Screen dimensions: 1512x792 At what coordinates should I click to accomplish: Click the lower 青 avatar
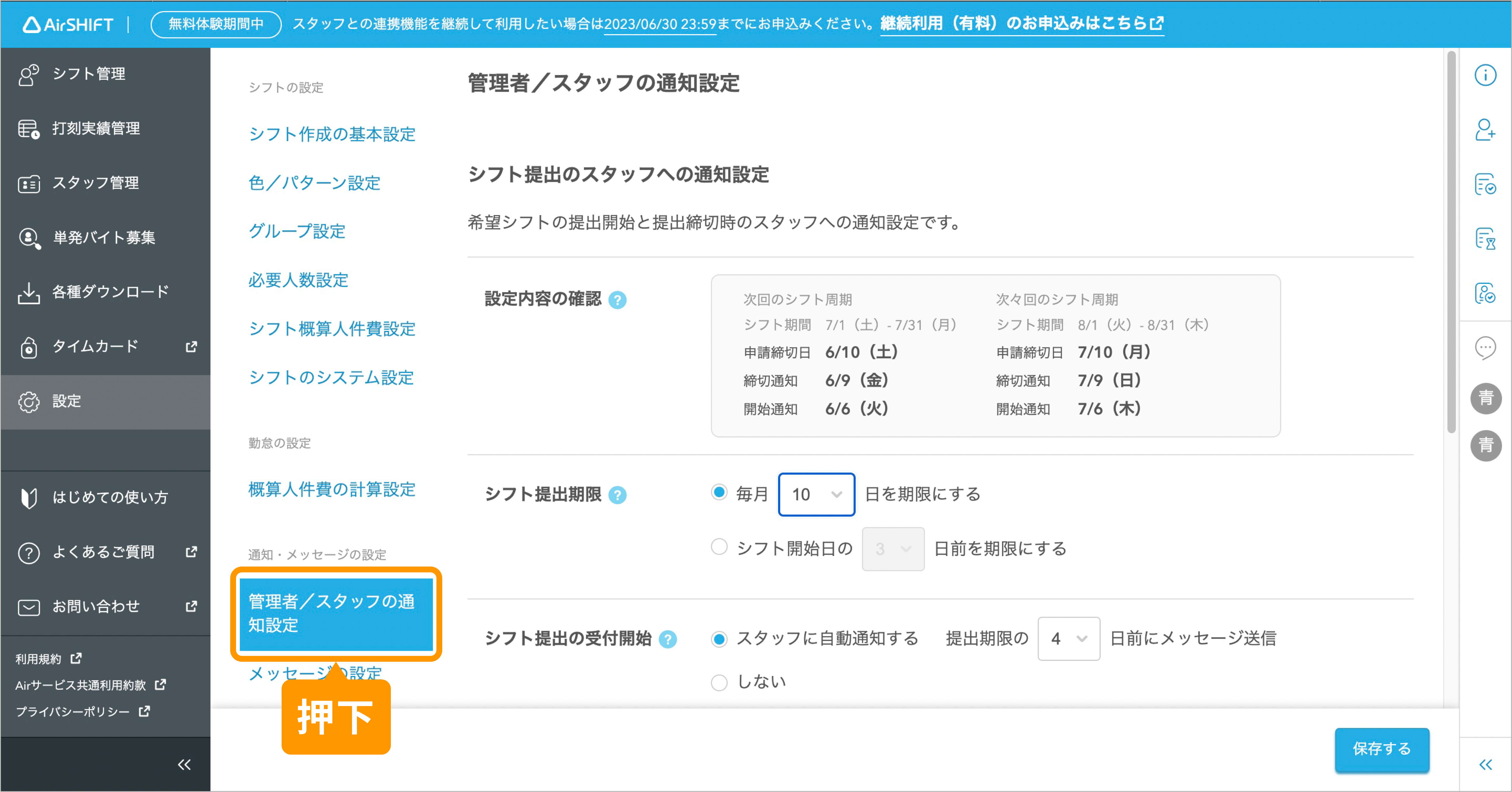pyautogui.click(x=1486, y=446)
